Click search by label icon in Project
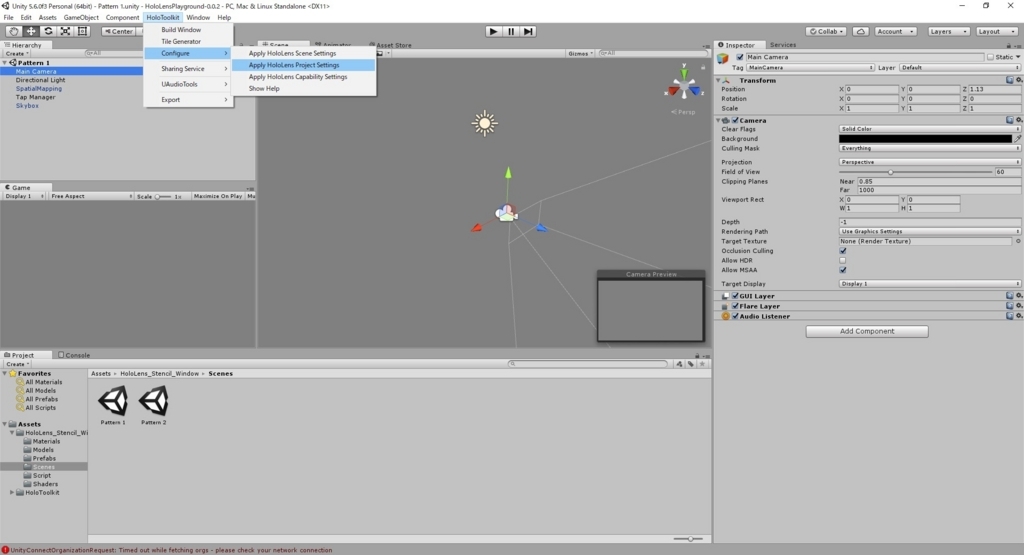Screen dimensions: 1024x555 [691, 364]
